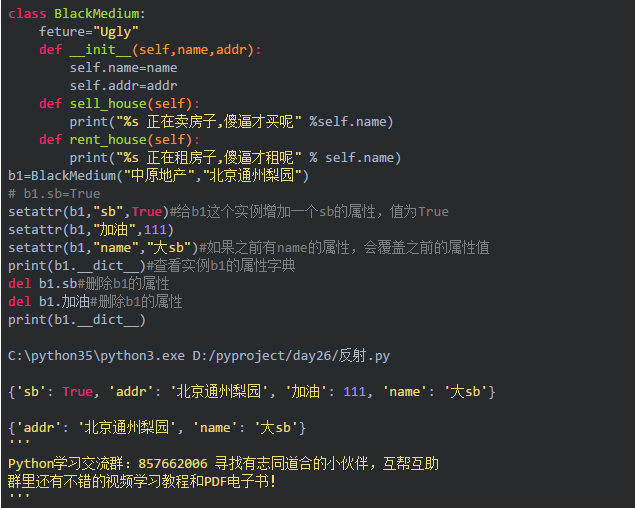
Task: Click the output dictionary containing 'sb': True
Action: pos(251,391)
